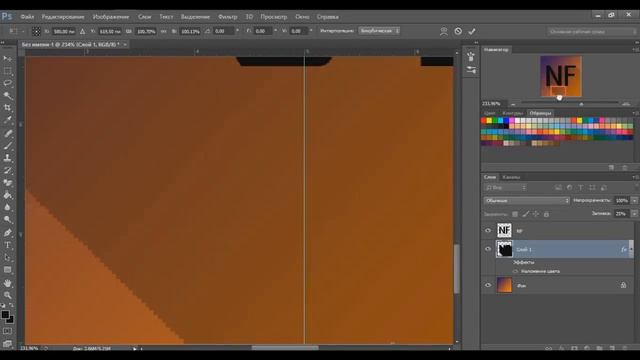This screenshot has width=640, height=360.
Task: Select the document tab Без имени-1
Action: [x=71, y=44]
